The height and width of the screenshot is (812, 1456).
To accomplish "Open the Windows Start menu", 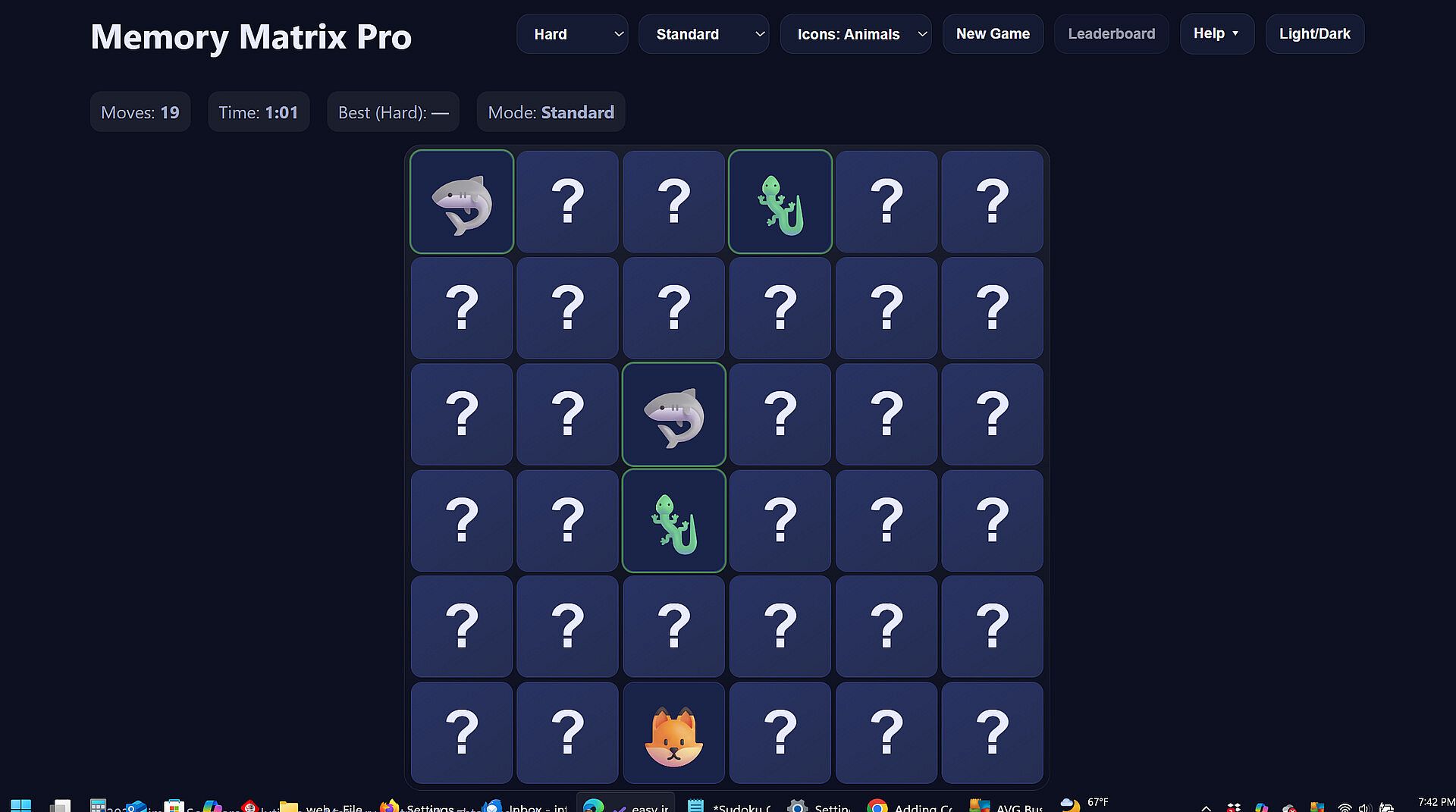I will [20, 805].
